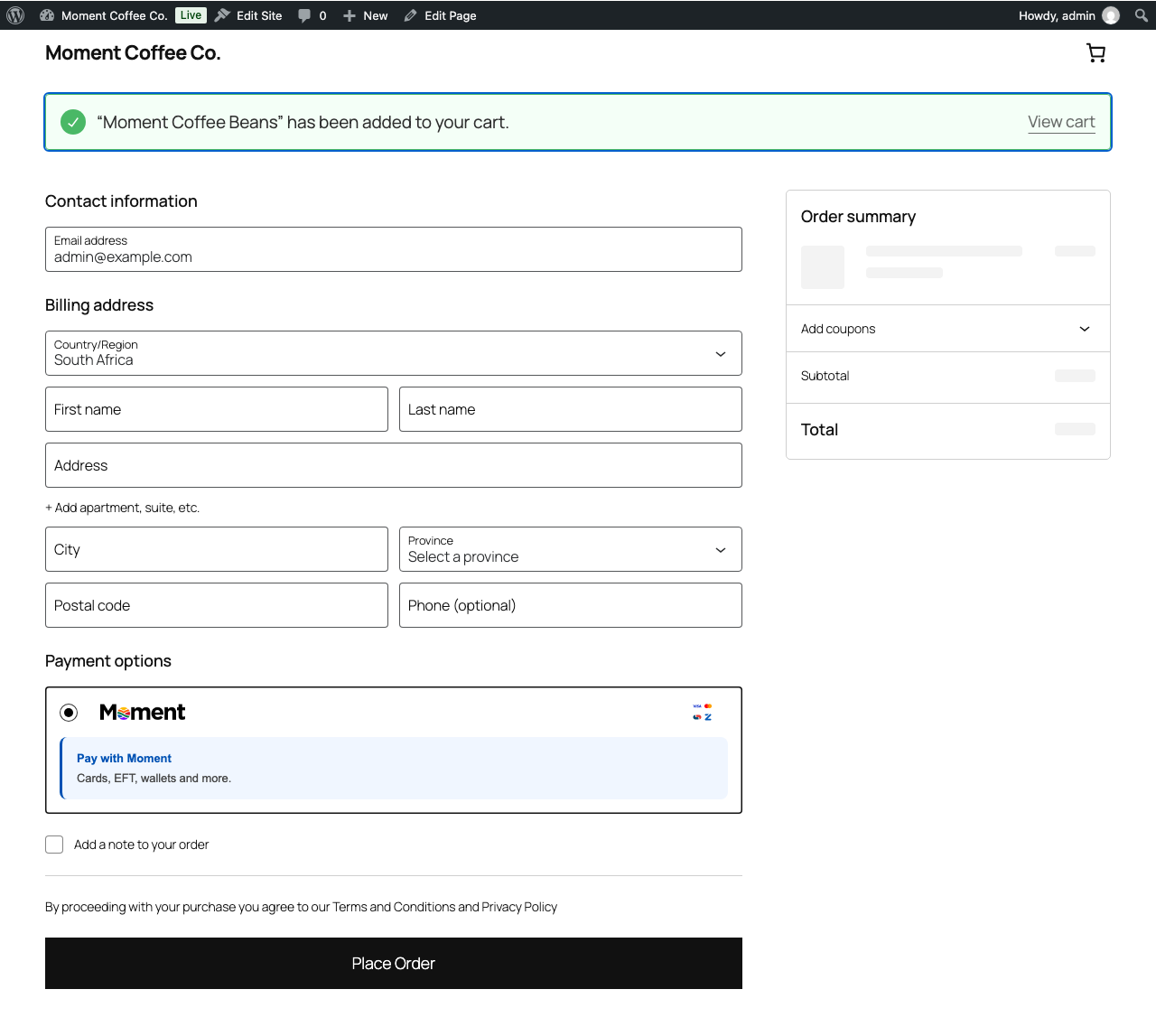Image resolution: width=1156 pixels, height=1036 pixels.
Task: Click the Moment Coffee Co. site title
Action: 133,53
